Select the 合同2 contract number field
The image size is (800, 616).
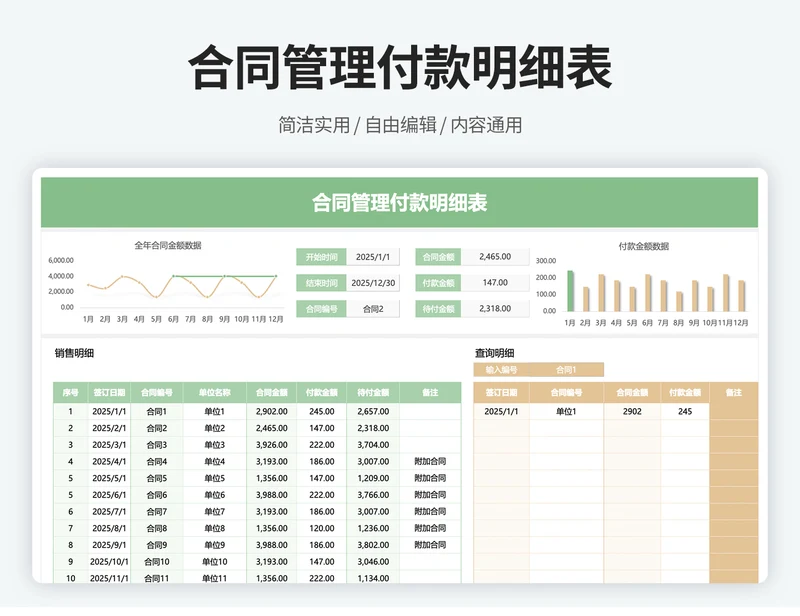[x=373, y=310]
